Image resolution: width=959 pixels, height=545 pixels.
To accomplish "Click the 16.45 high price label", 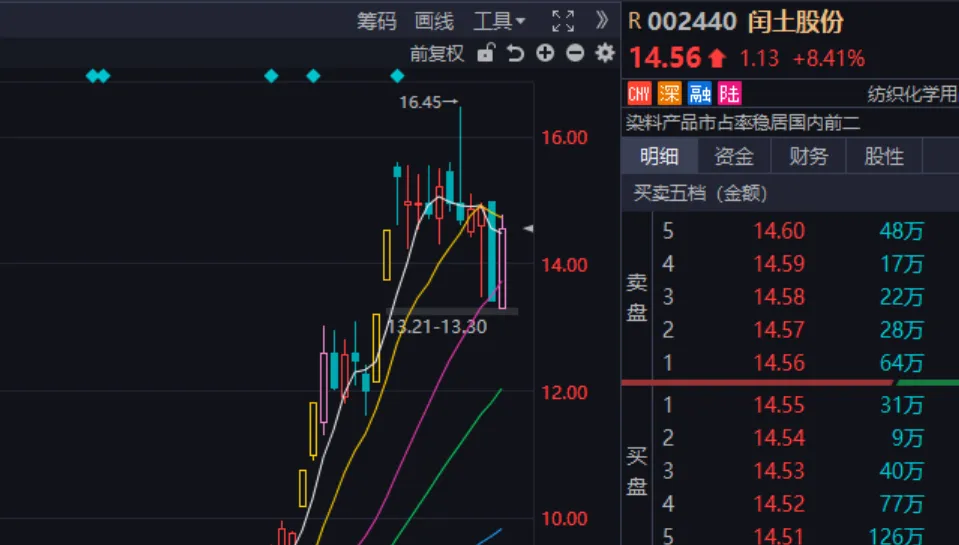I will [420, 102].
